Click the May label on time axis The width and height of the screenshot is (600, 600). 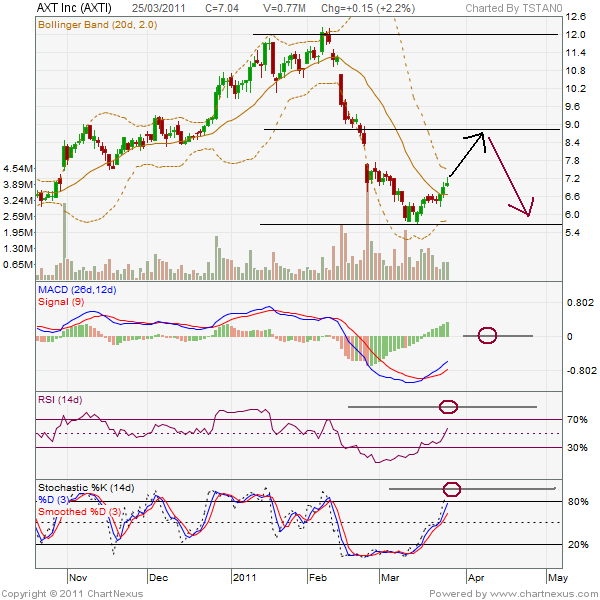558,577
